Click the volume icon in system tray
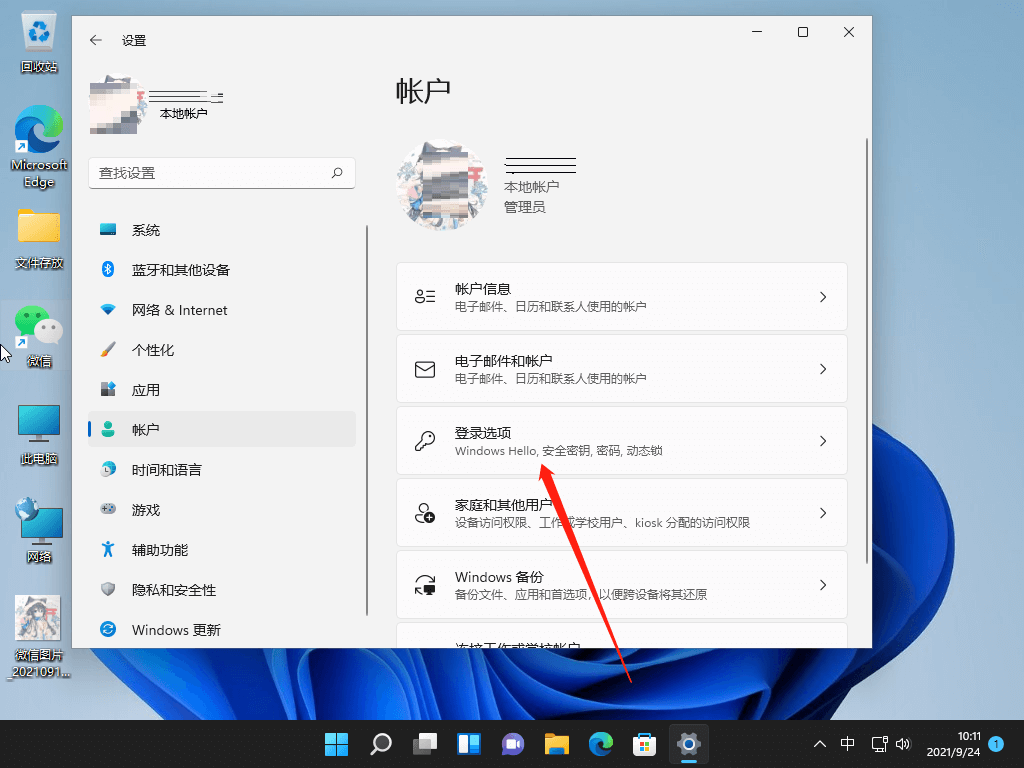Image resolution: width=1024 pixels, height=768 pixels. coord(903,744)
